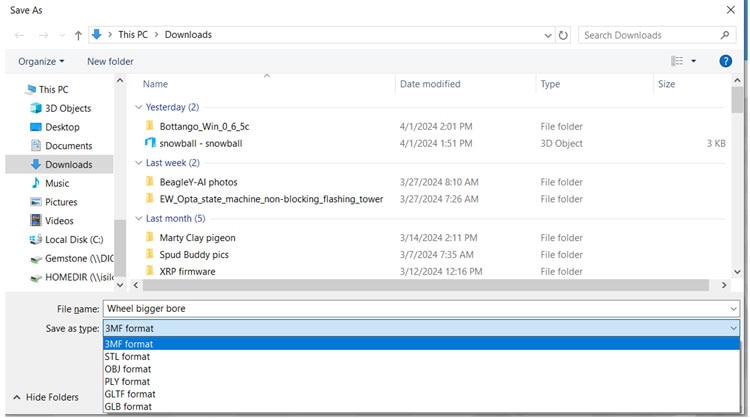
Task: Click the refresh icon beside the address bar
Action: (563, 35)
